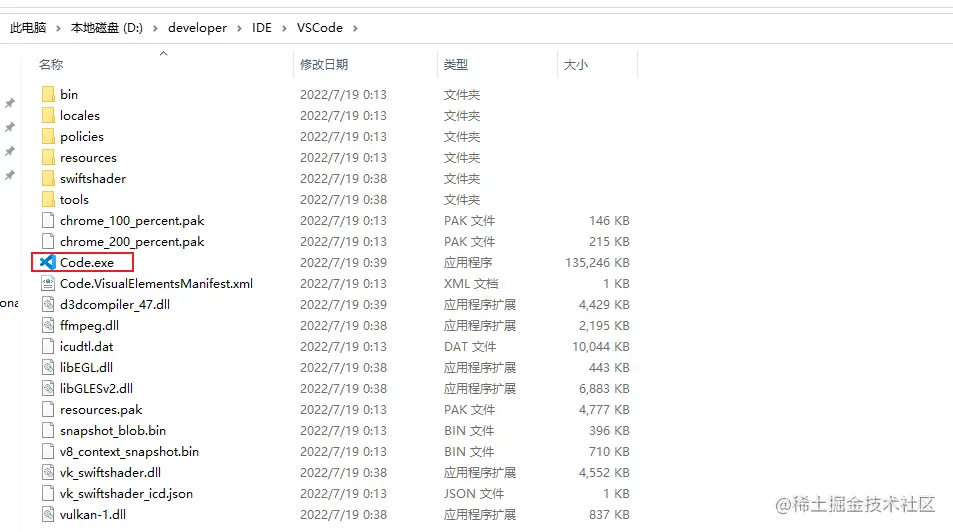This screenshot has width=953, height=532.
Task: Click the 2022/7/19 0:39 date of Code.exe
Action: coord(343,263)
